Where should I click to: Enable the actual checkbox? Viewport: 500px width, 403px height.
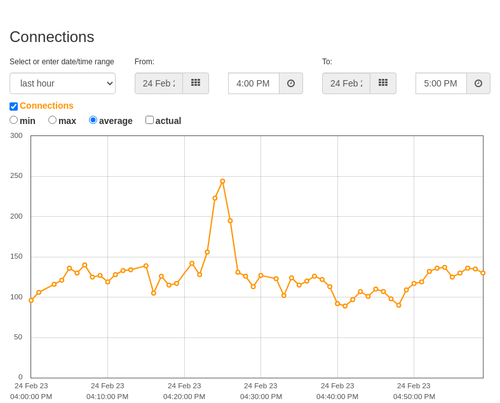point(150,120)
